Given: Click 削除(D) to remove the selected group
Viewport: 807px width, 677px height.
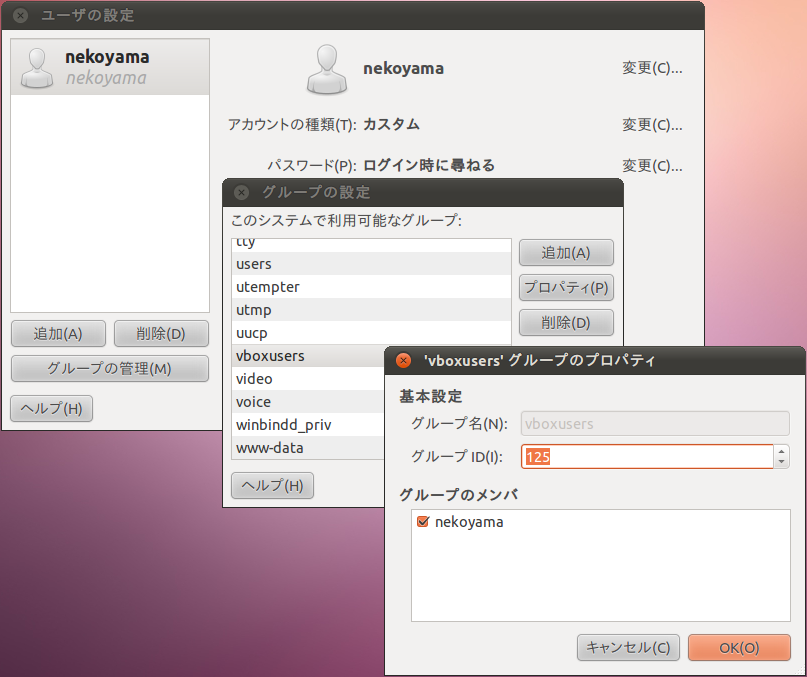Looking at the screenshot, I should click(565, 322).
